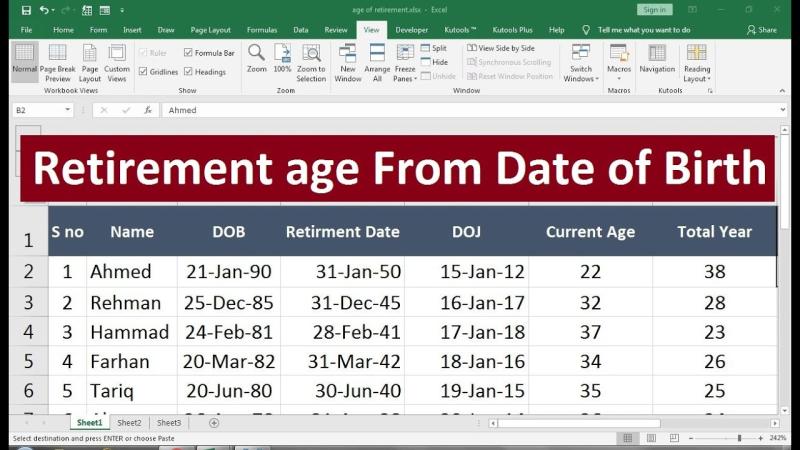Open the Zoom dialog magnifier

(257, 58)
